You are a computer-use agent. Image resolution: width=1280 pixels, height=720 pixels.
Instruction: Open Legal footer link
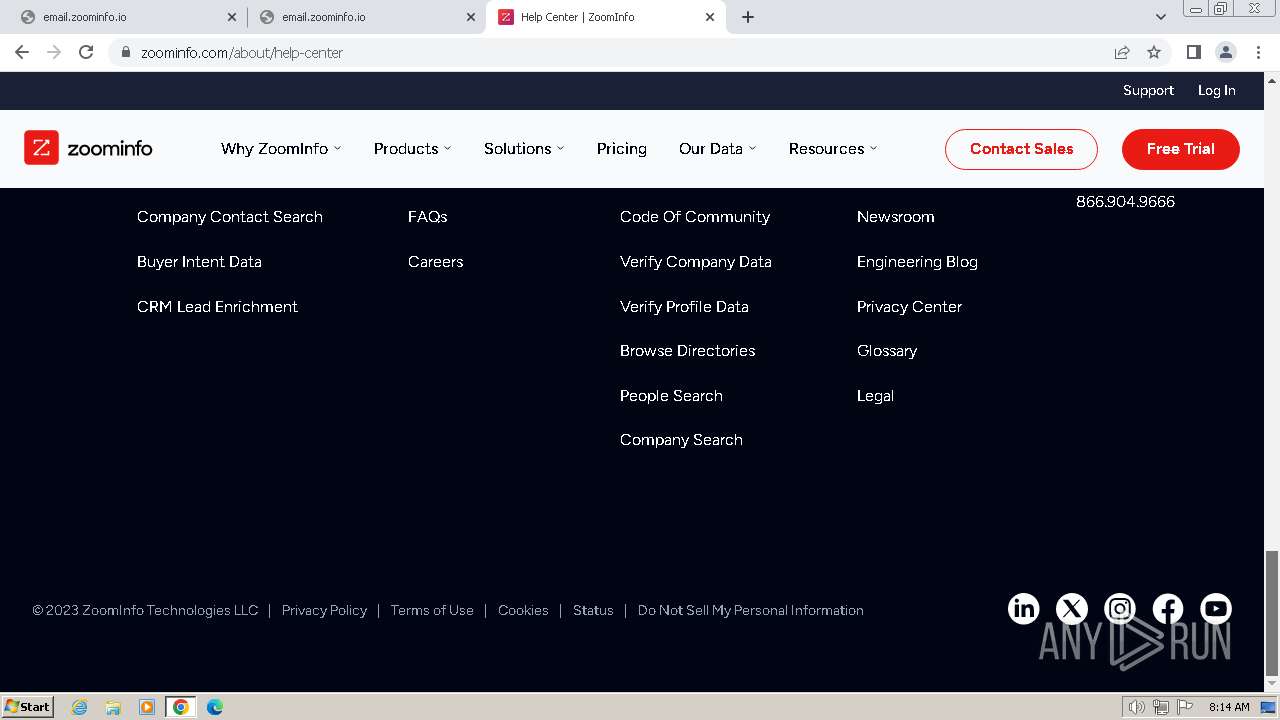coord(875,396)
